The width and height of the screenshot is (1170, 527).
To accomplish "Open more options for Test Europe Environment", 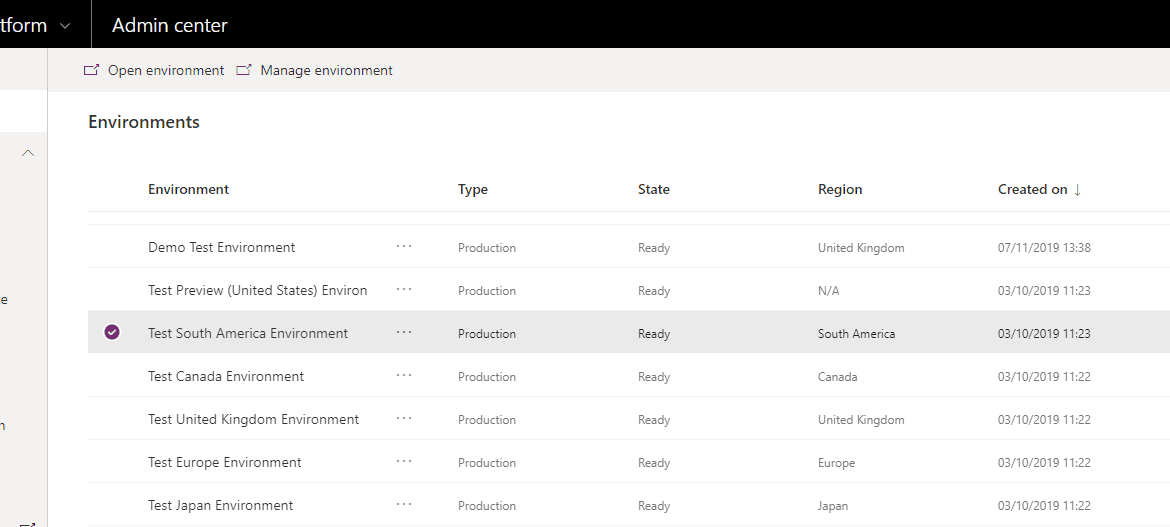I will (404, 462).
